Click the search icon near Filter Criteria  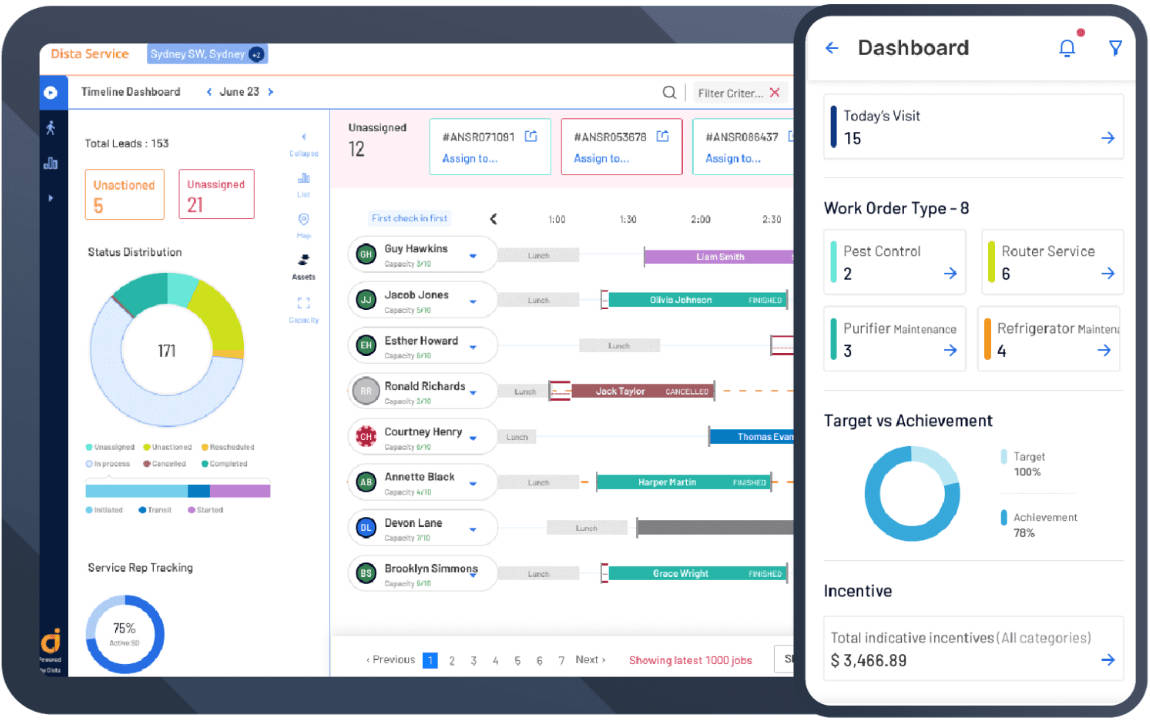(x=669, y=90)
